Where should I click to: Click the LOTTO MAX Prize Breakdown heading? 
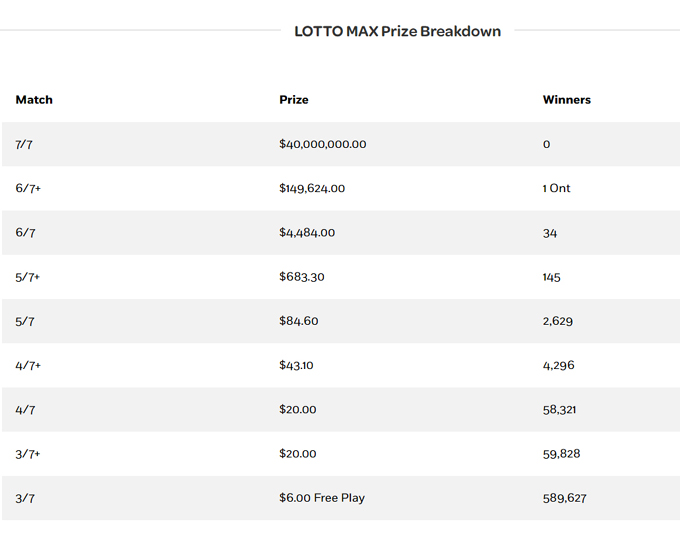397,31
